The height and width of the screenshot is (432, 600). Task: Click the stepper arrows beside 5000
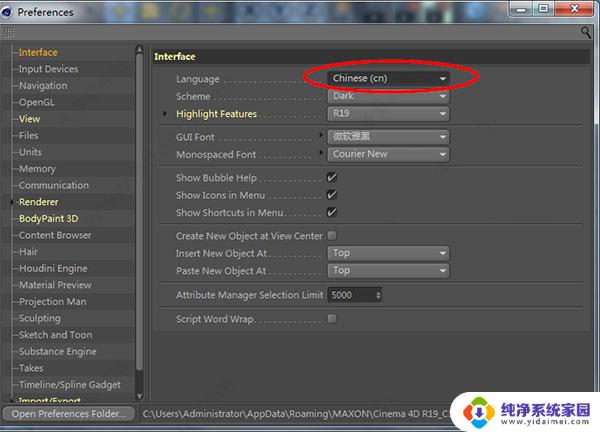pyautogui.click(x=378, y=295)
